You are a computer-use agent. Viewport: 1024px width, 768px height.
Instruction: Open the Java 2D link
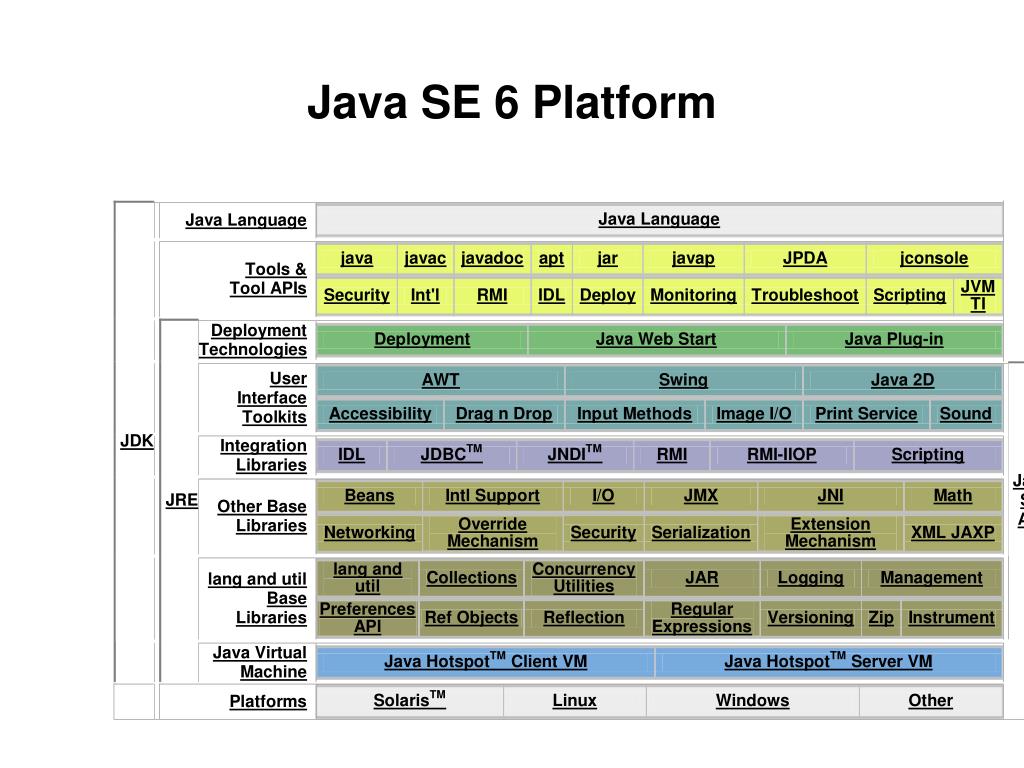pos(903,380)
